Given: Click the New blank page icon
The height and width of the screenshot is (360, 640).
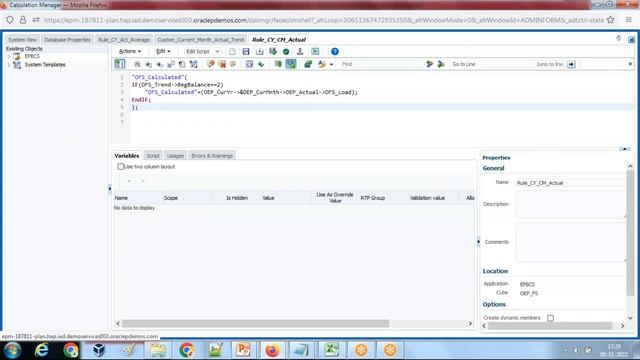Looking at the screenshot, I should tap(232, 51).
